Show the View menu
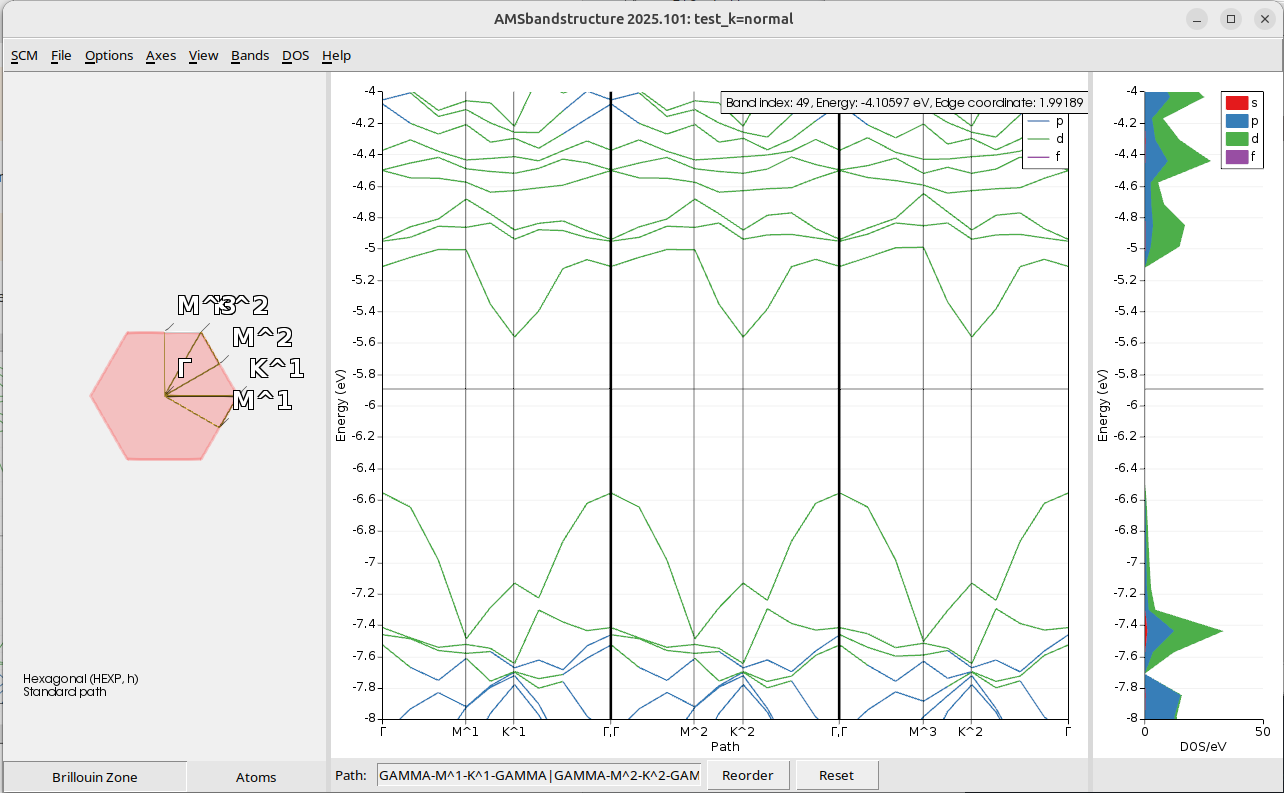 pos(203,55)
